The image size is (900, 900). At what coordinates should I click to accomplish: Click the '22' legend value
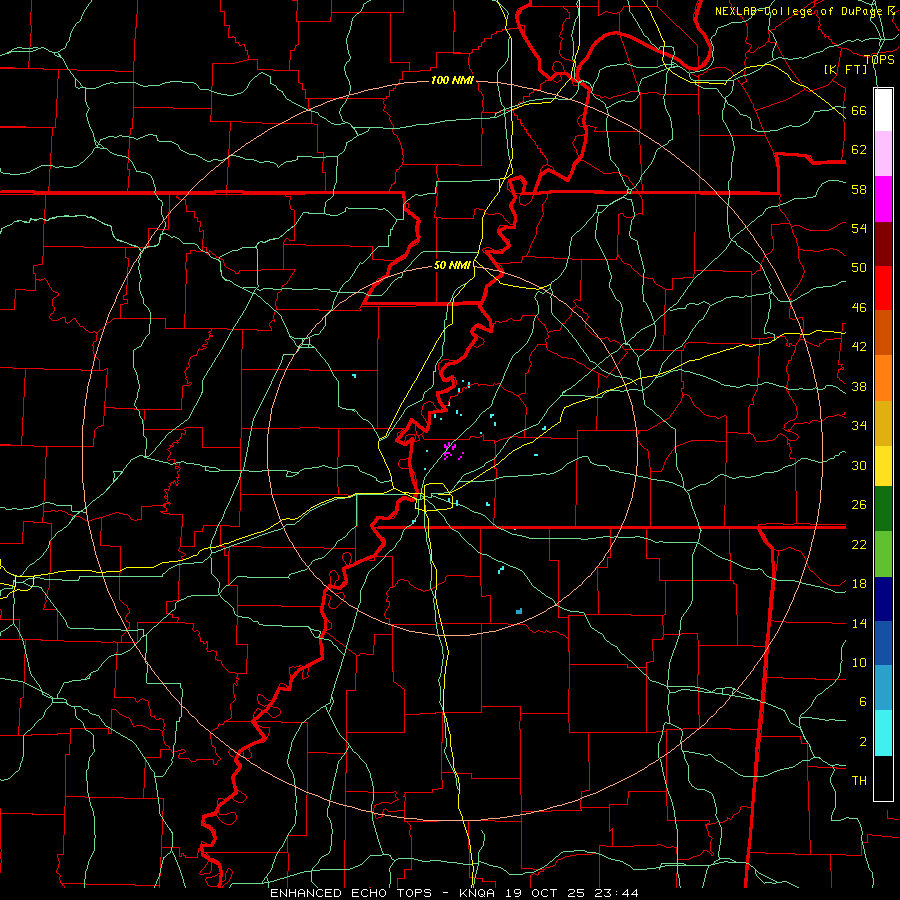[x=859, y=544]
